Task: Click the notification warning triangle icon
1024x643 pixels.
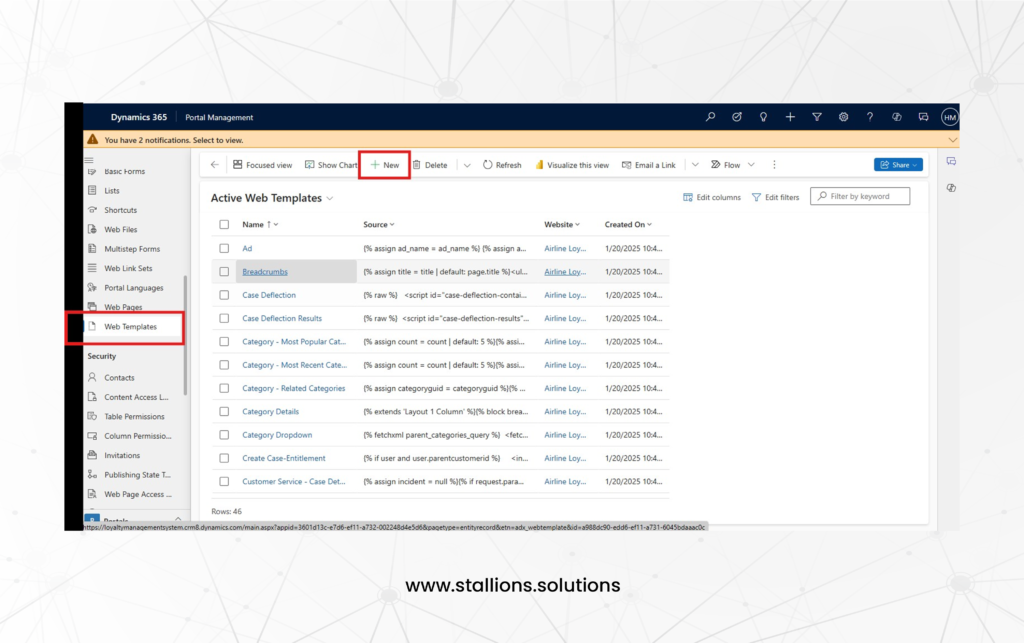Action: 93,139
